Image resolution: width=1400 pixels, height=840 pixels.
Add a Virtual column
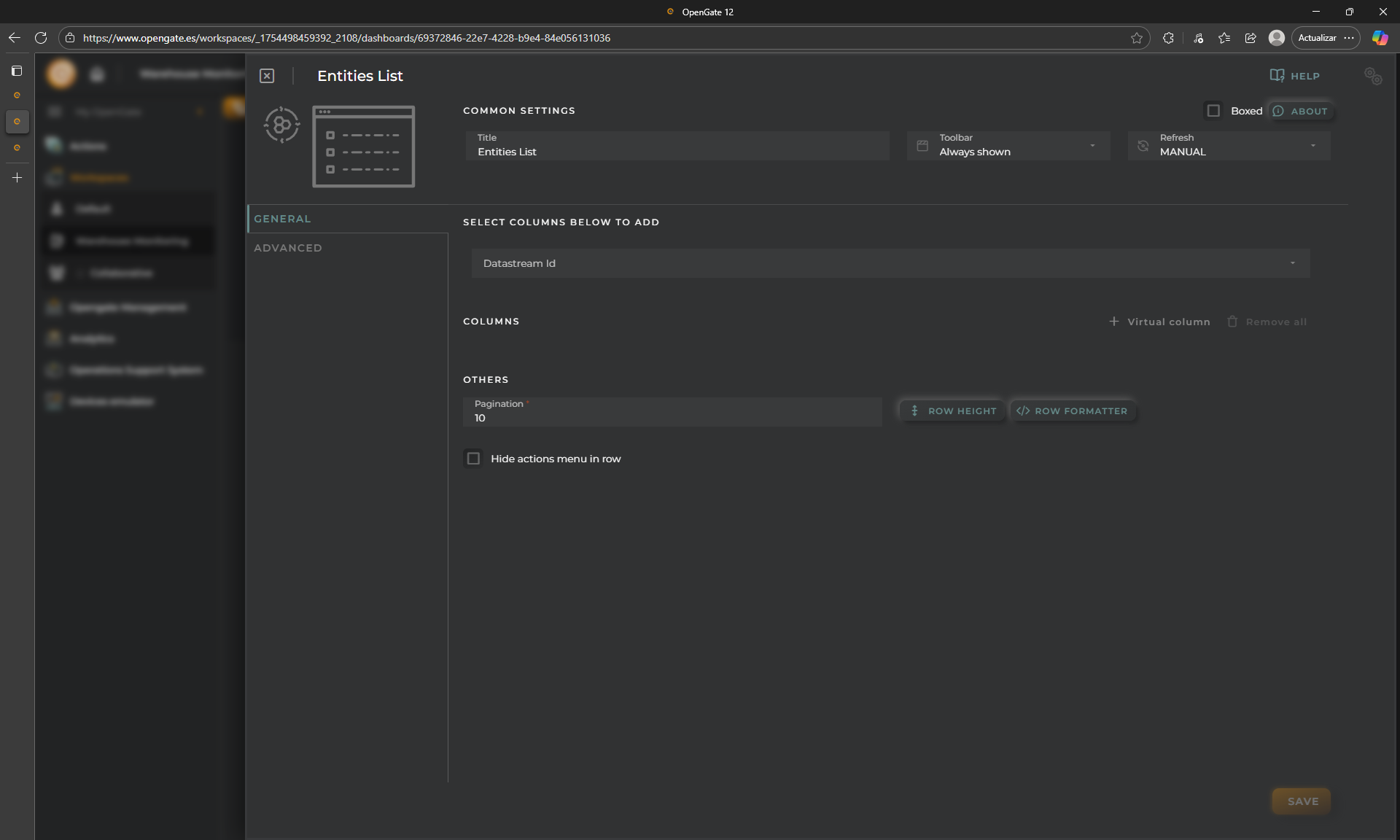click(1159, 322)
